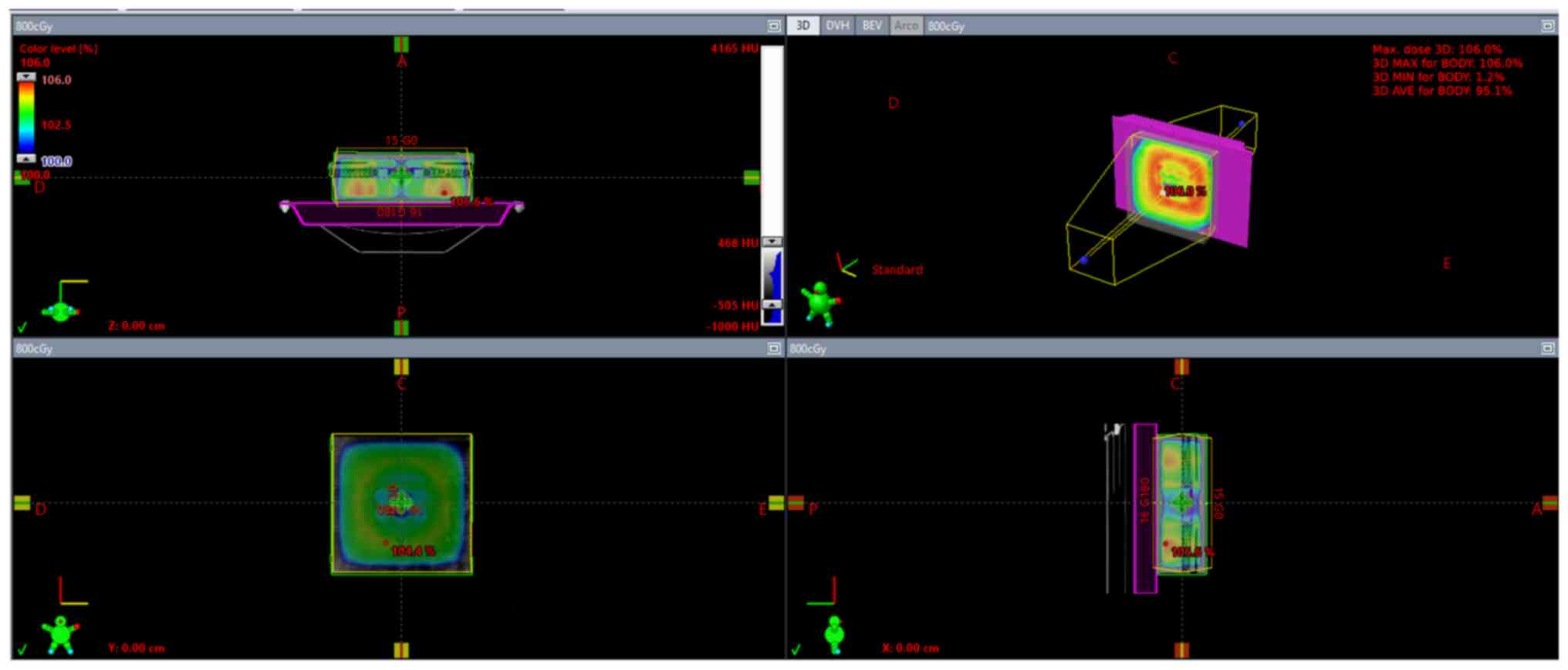Screen dimensions: 1568x670
Task: Click the bottom green plane marker in transversal view
Action: tap(400, 328)
